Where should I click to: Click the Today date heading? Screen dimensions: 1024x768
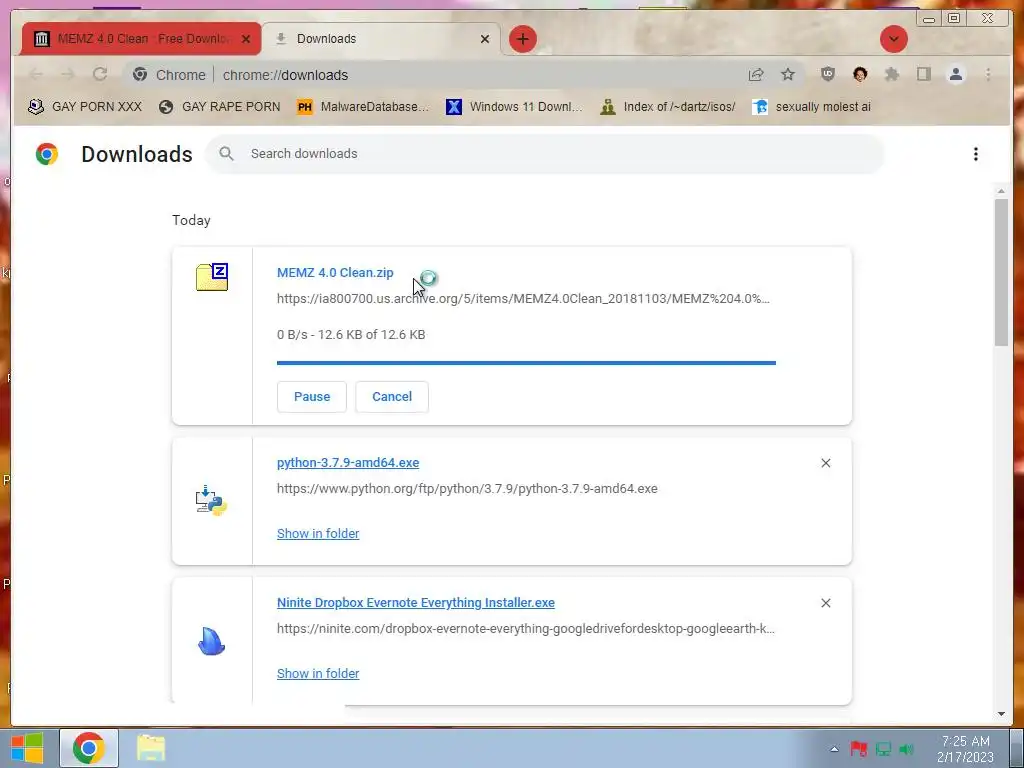(x=191, y=220)
